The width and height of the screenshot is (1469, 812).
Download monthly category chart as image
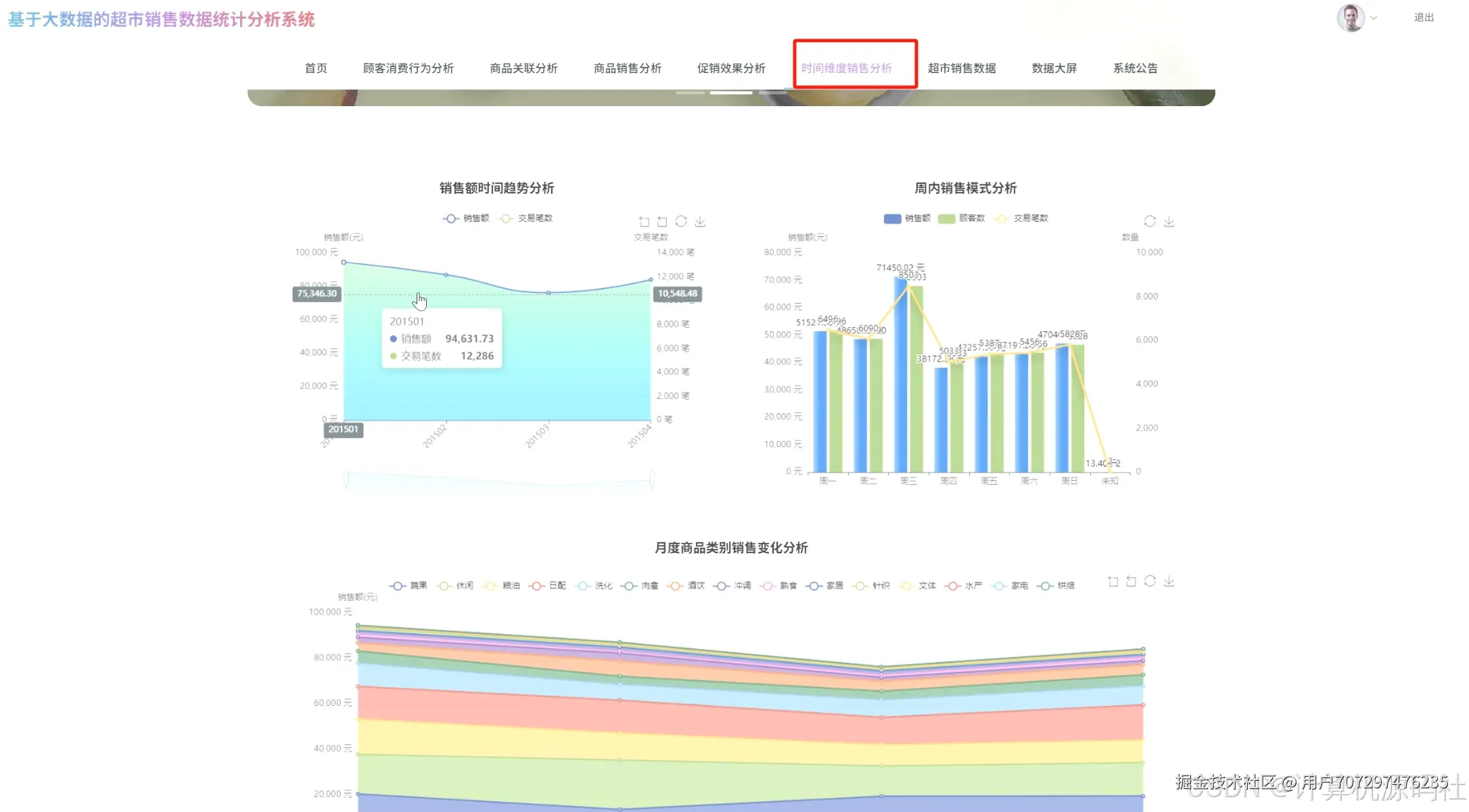coord(1169,581)
